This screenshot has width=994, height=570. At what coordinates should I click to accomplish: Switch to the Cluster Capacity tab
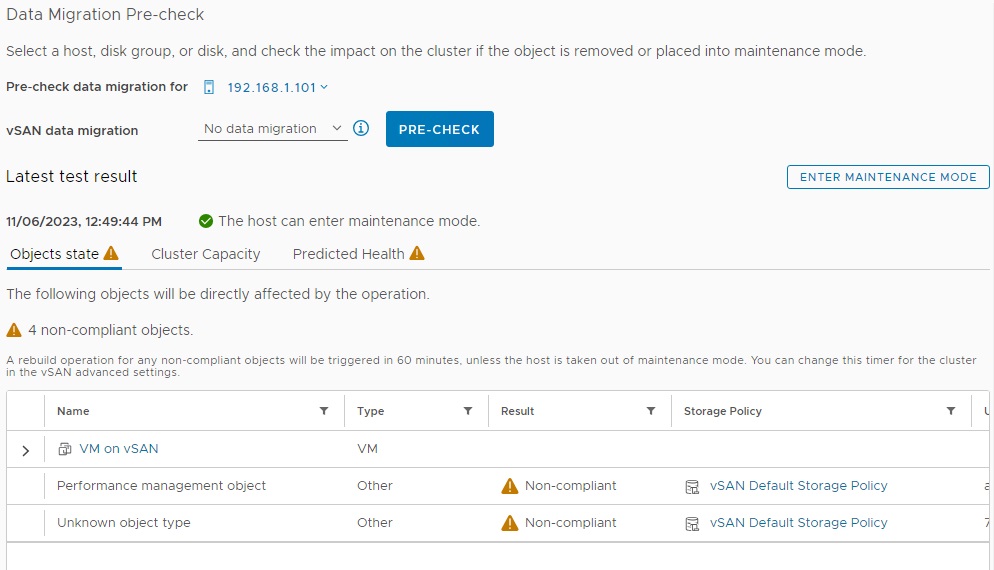205,254
